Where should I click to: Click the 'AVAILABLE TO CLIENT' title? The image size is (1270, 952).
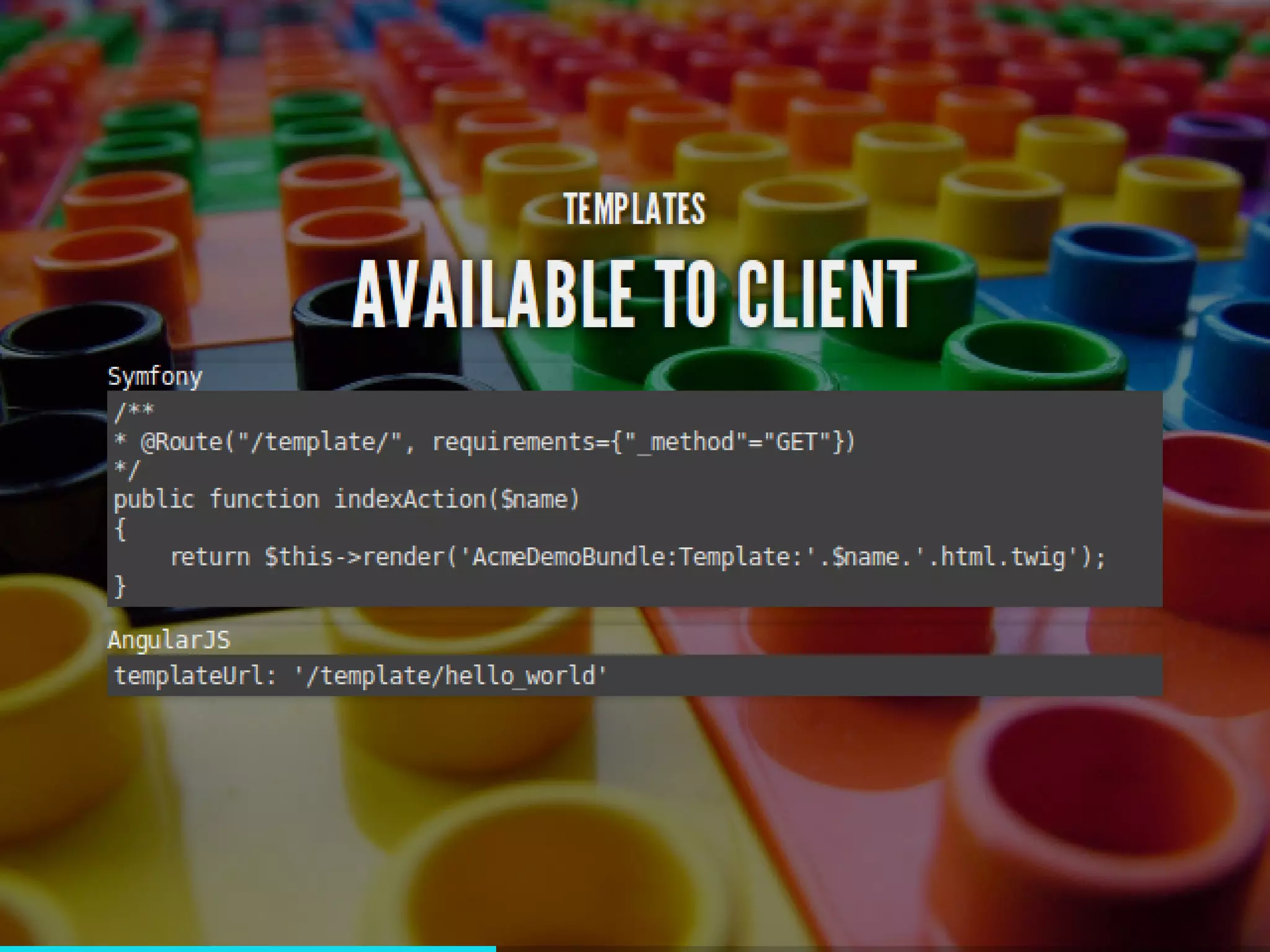click(x=634, y=293)
